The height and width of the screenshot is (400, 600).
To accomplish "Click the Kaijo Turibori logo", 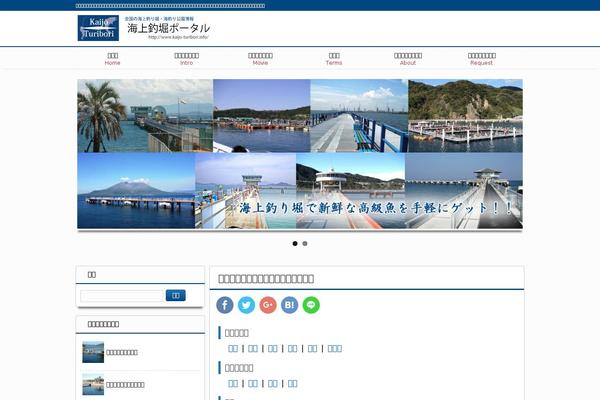I will [x=98, y=28].
